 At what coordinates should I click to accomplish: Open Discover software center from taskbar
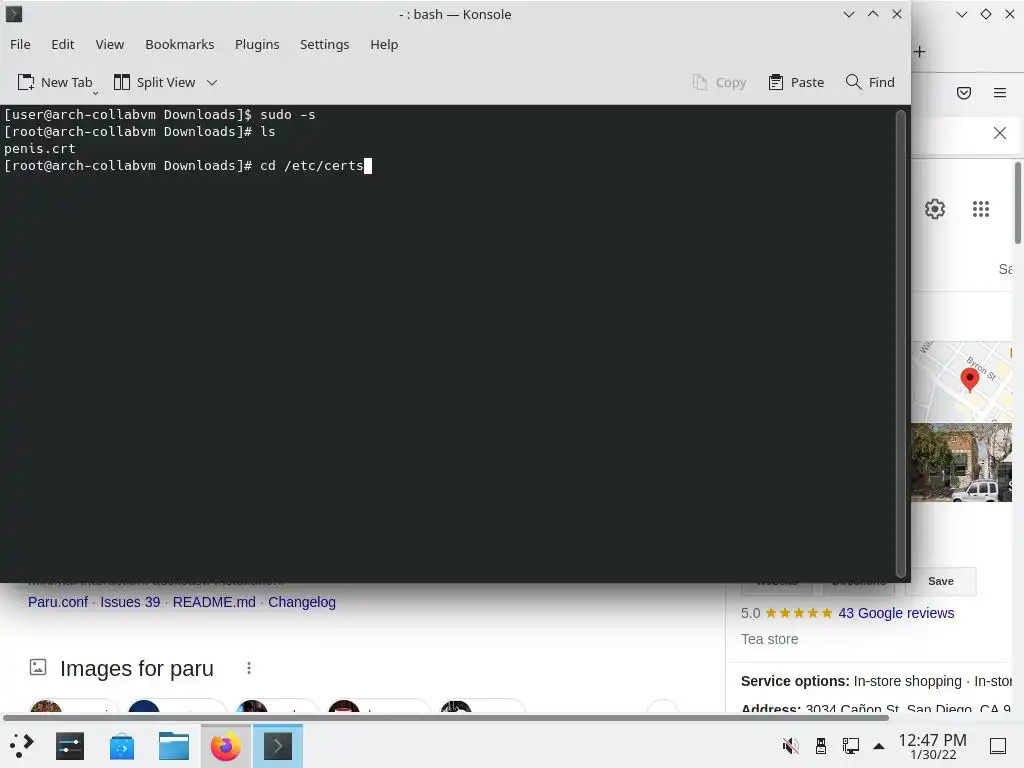click(x=122, y=746)
